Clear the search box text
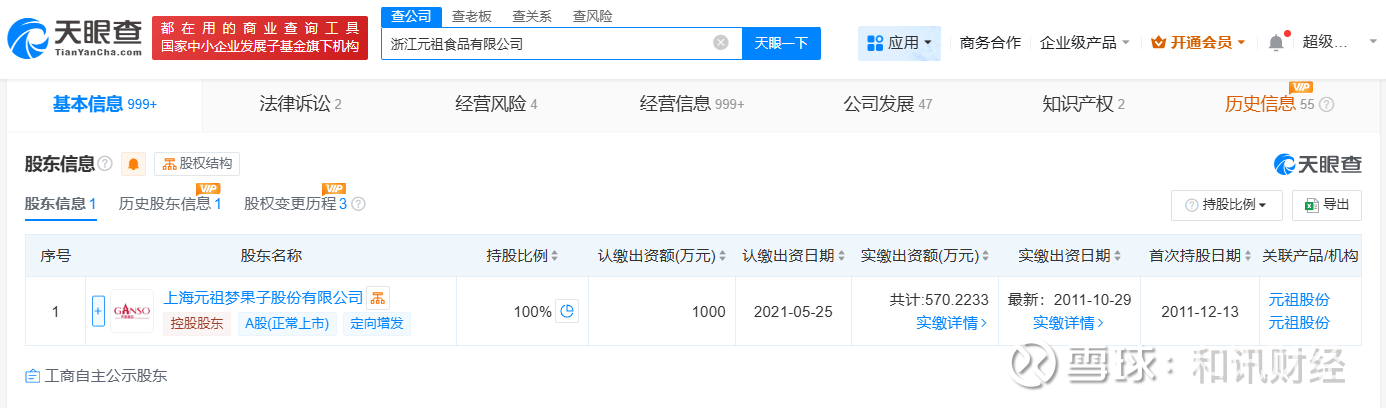The width and height of the screenshot is (1386, 408). (720, 43)
